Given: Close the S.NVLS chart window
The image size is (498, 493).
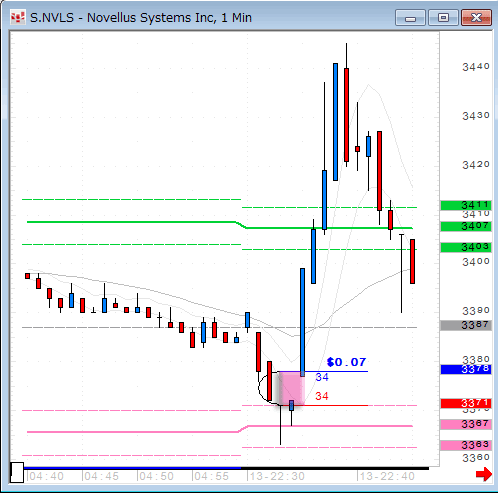Looking at the screenshot, I should point(476,18).
